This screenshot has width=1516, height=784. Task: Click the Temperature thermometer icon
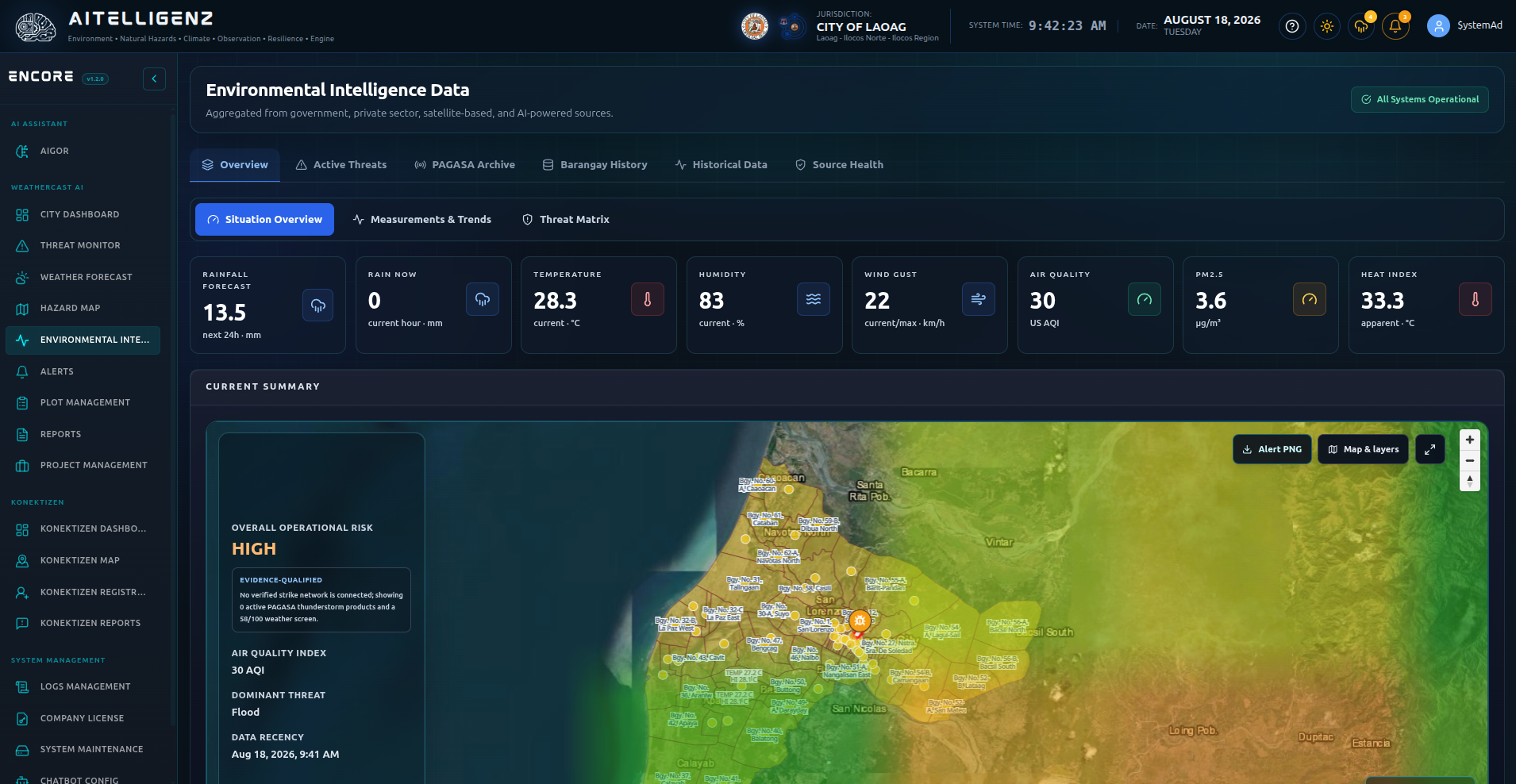pyautogui.click(x=648, y=299)
